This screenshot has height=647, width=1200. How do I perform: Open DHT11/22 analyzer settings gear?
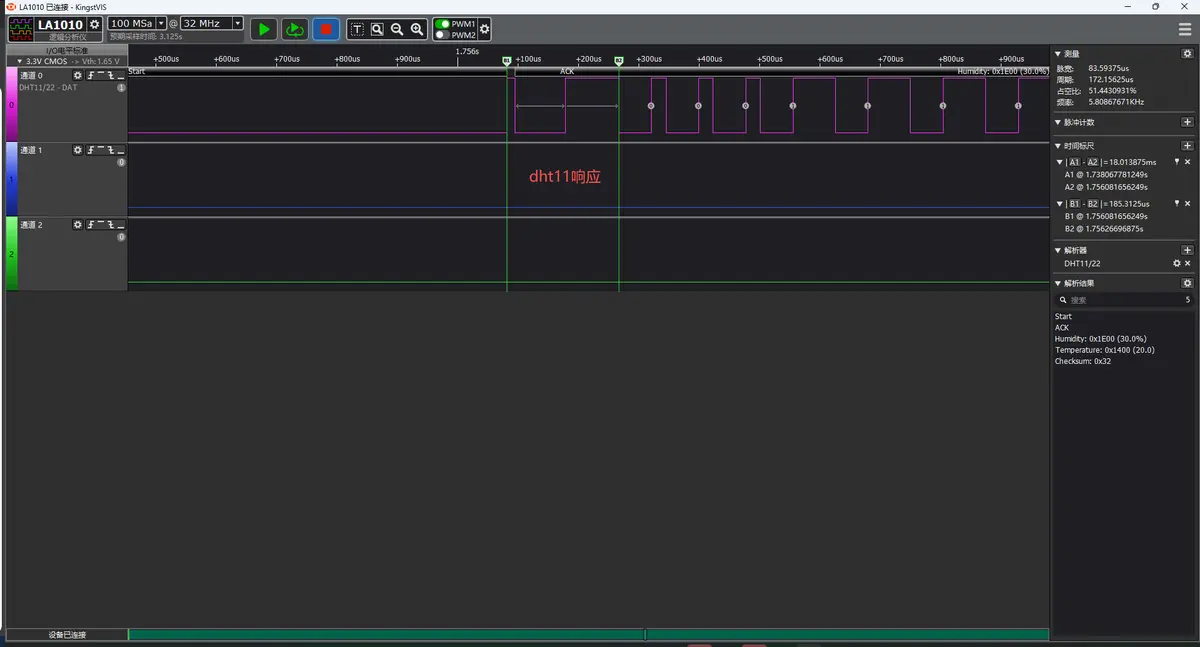[1177, 264]
